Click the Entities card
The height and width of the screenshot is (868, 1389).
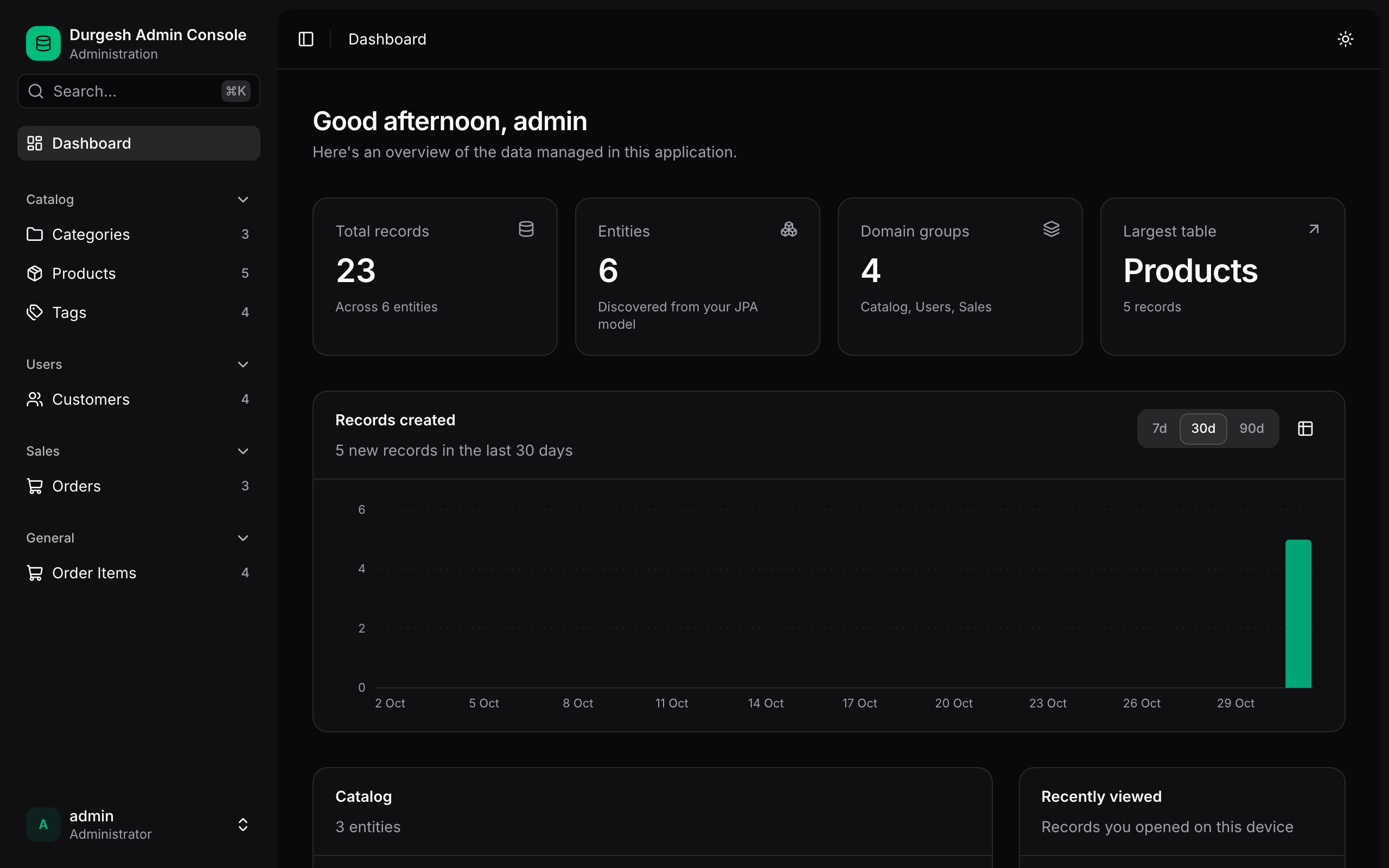[x=697, y=277]
